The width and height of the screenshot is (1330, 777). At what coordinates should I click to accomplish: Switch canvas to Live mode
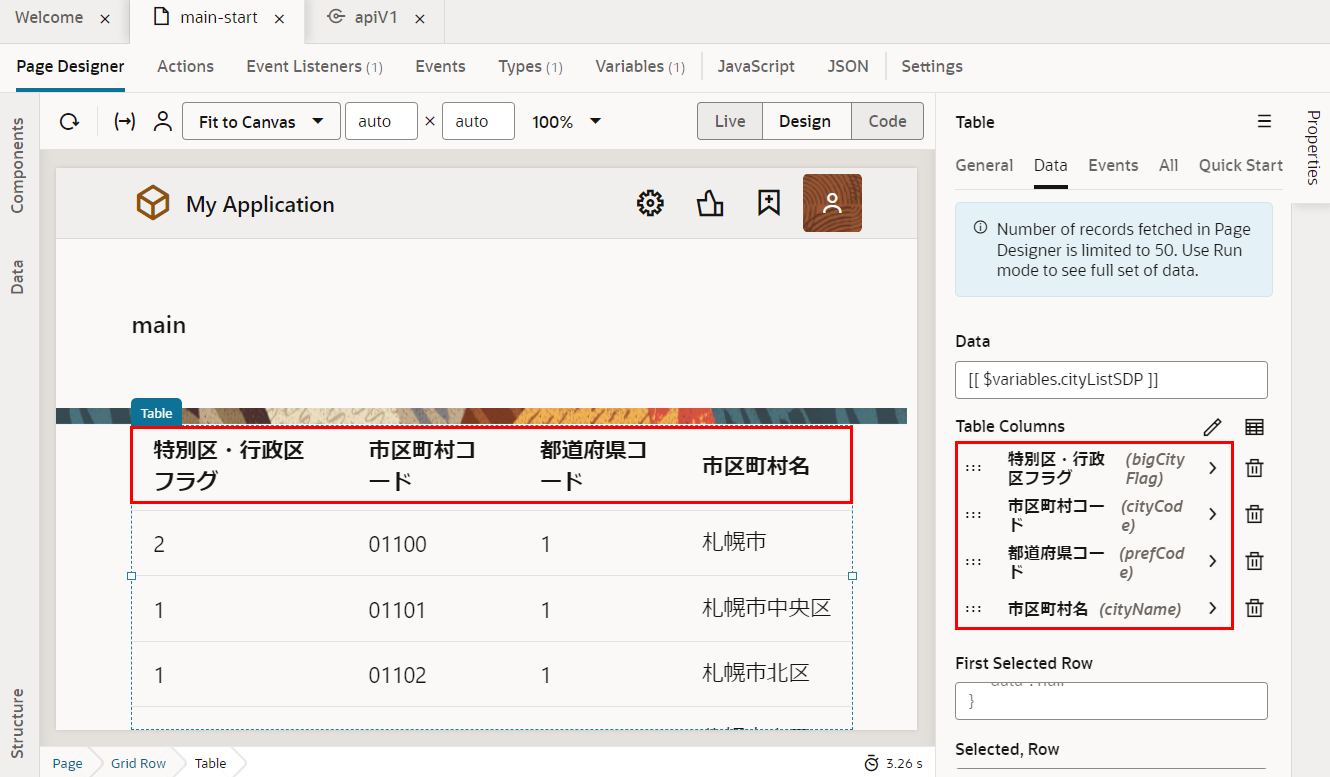point(729,121)
